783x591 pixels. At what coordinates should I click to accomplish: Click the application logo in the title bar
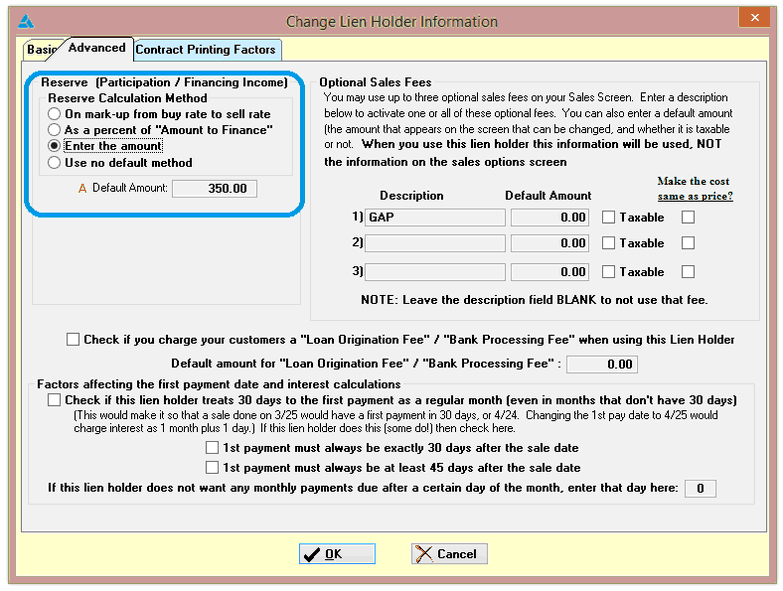[x=25, y=21]
